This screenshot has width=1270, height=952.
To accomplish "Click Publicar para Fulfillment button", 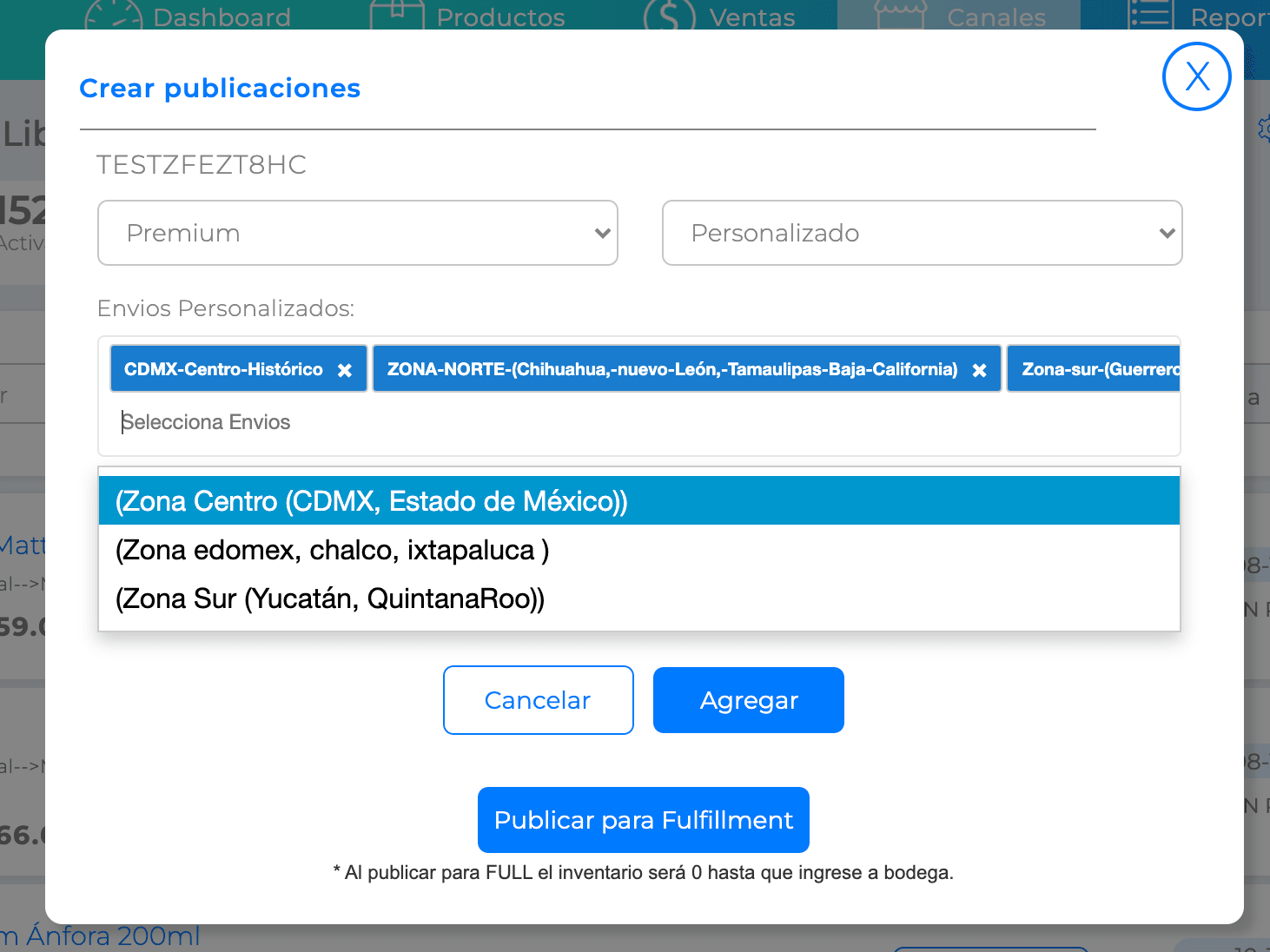I will tap(644, 820).
